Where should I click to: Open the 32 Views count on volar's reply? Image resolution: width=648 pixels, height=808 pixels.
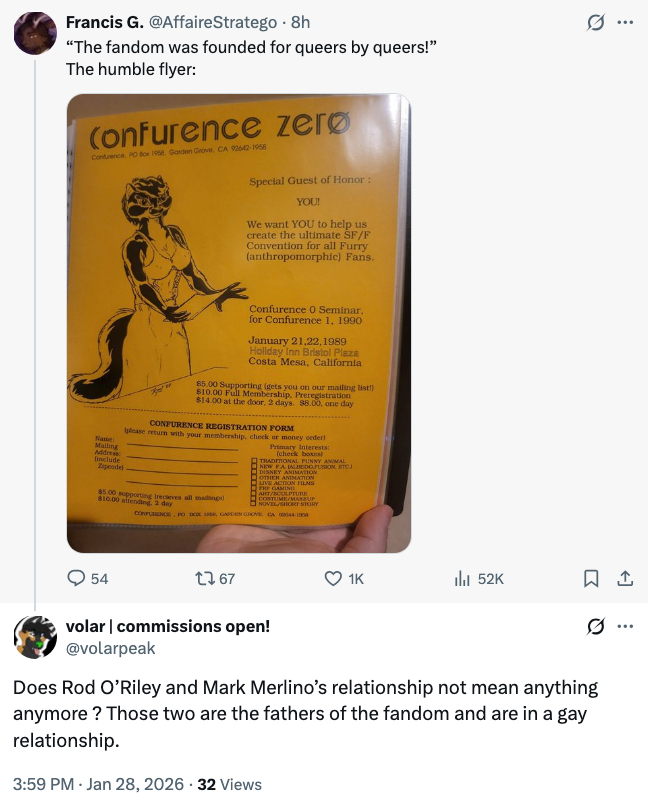pos(230,784)
